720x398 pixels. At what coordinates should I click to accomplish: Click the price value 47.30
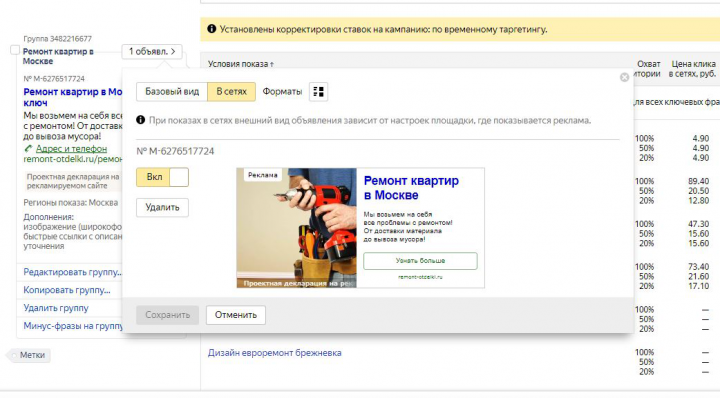pos(698,224)
